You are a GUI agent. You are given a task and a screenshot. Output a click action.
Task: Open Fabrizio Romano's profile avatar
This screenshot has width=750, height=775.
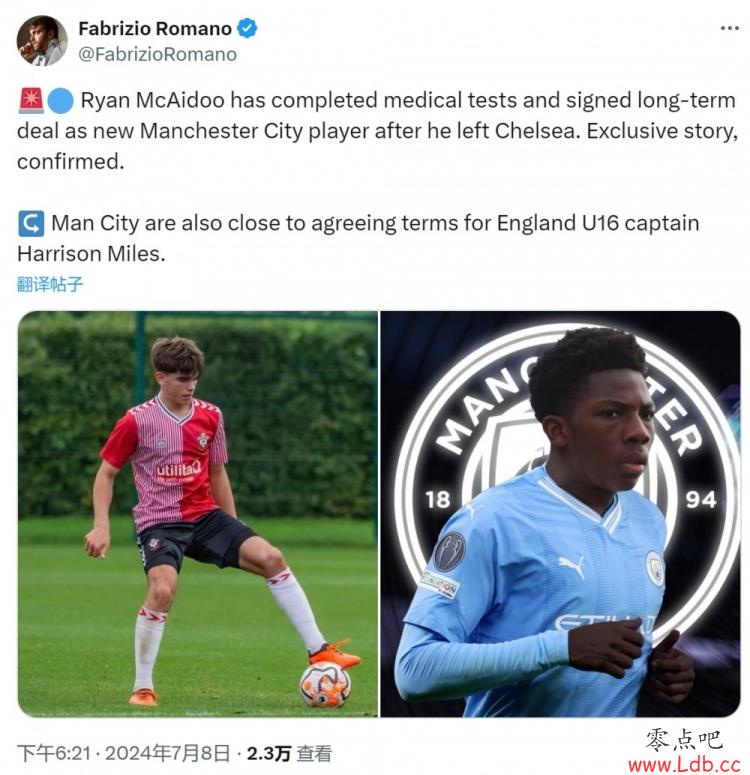(42, 41)
